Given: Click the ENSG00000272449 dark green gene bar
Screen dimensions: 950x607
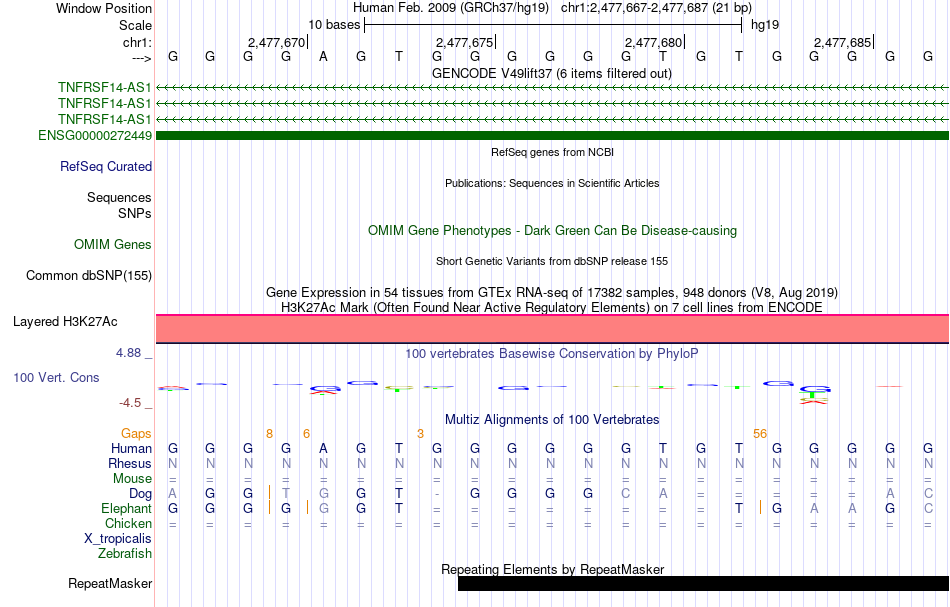Looking at the screenshot, I should pyautogui.click(x=553, y=136).
